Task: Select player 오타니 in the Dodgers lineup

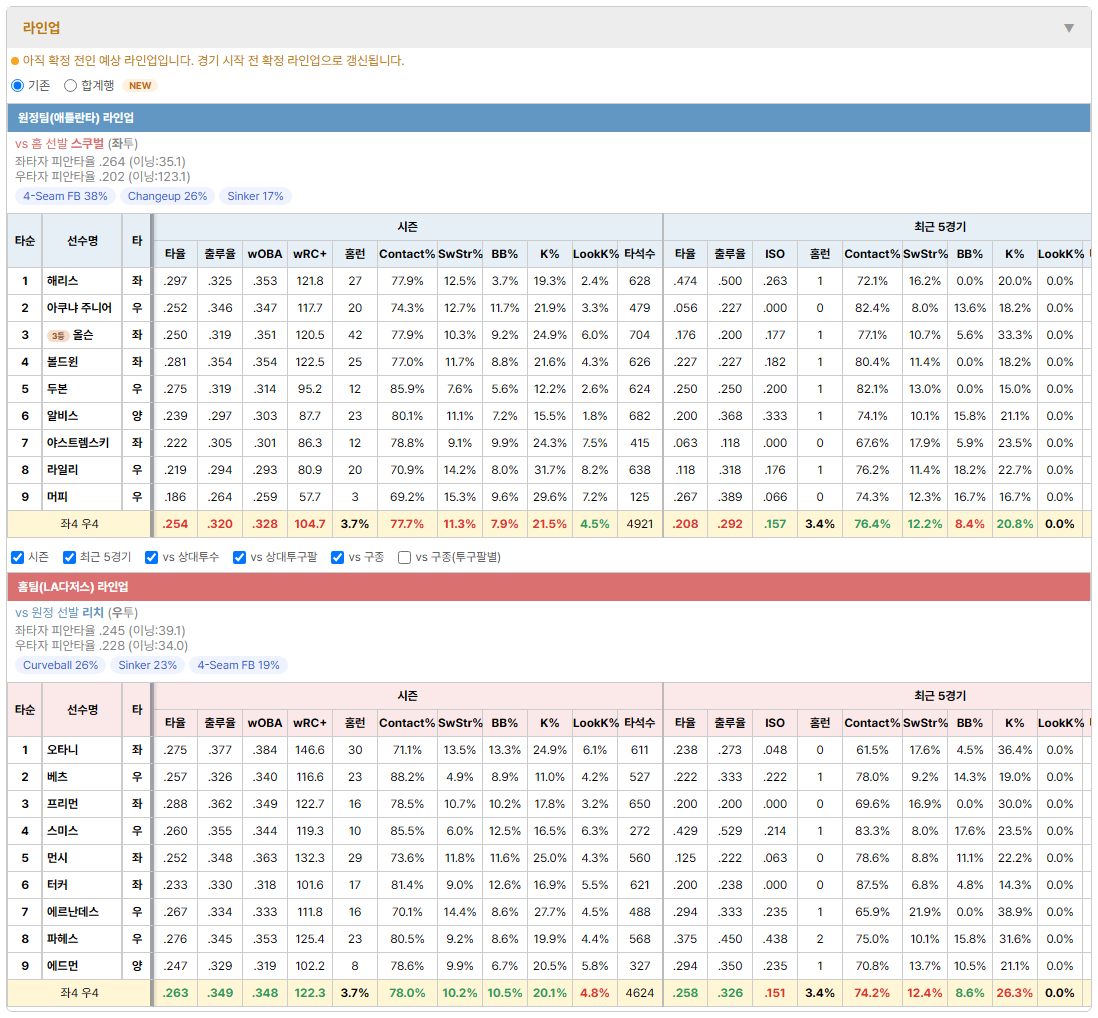Action: point(62,750)
